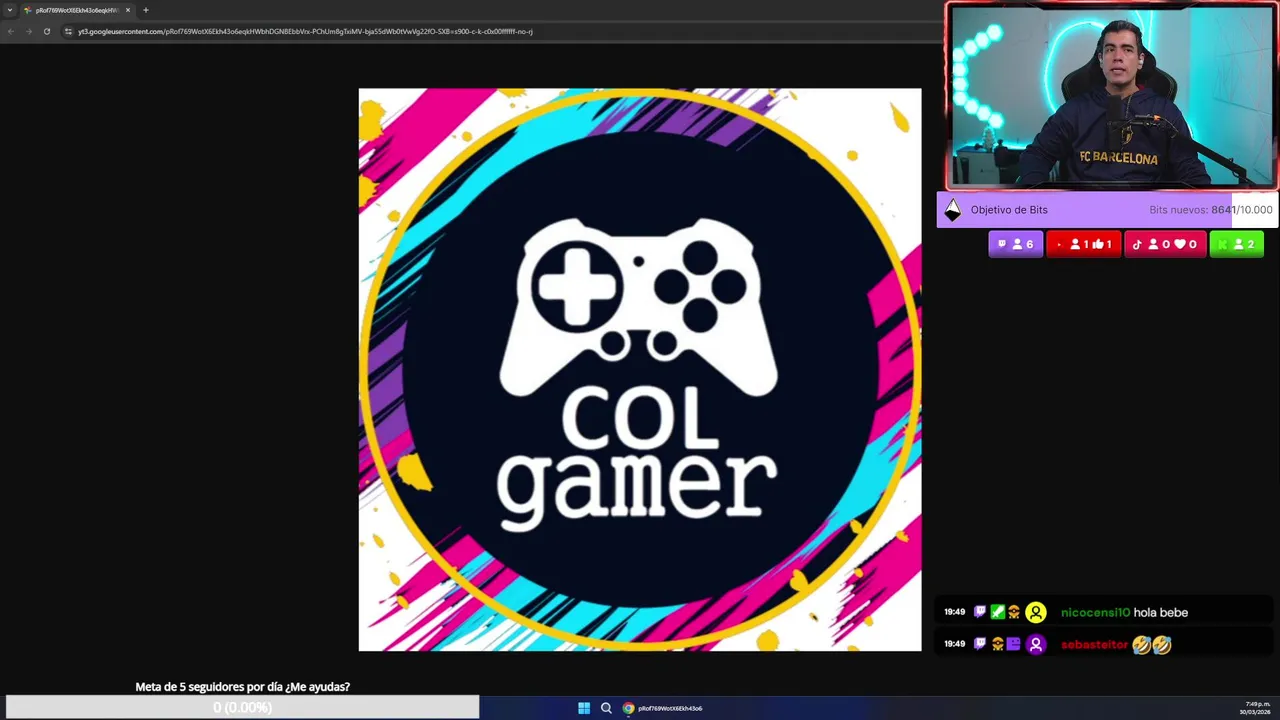
Task: Click the nicocensi10 chat username
Action: coord(1095,612)
